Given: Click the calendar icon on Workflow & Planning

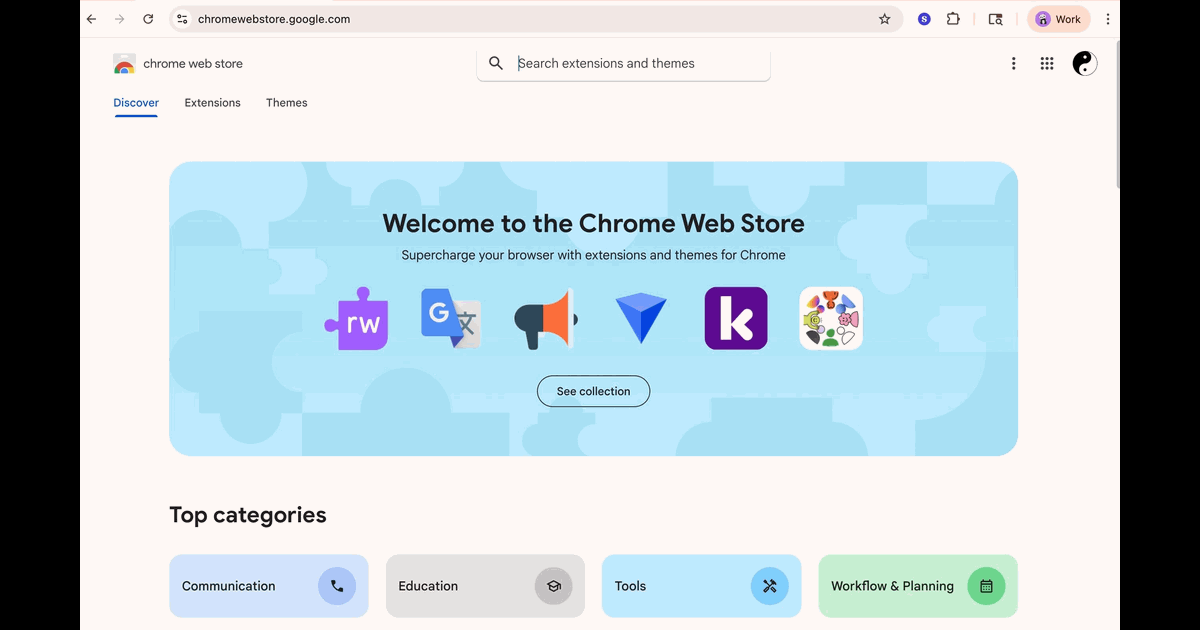Looking at the screenshot, I should (986, 586).
